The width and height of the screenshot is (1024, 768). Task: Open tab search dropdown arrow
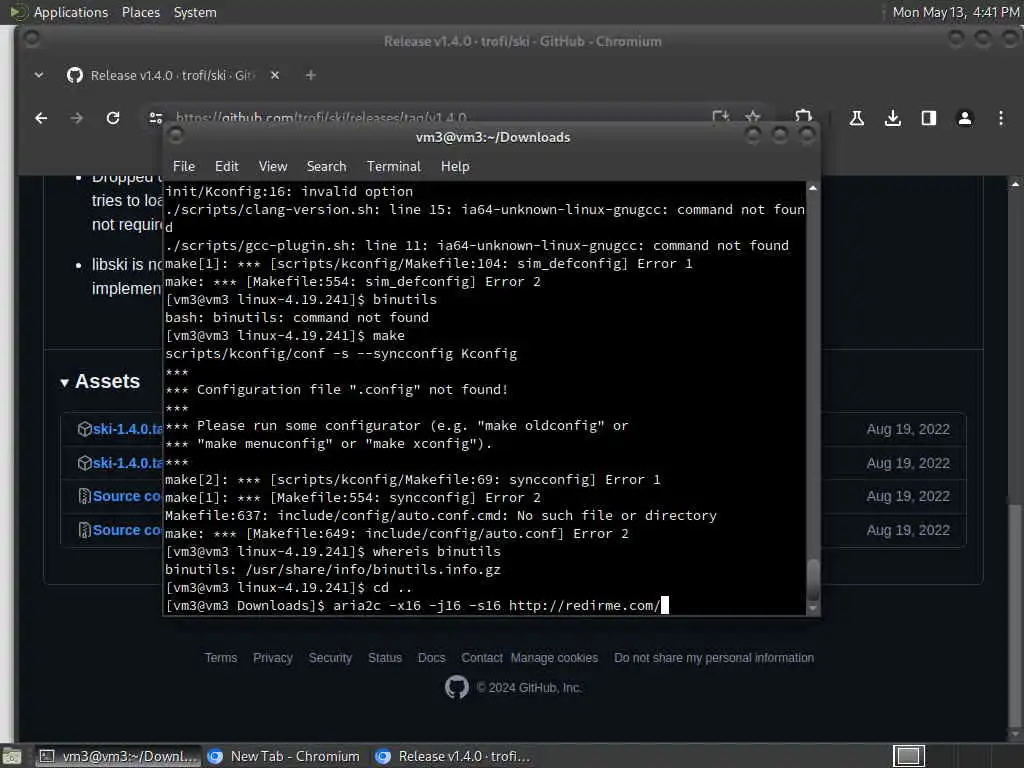pos(39,75)
